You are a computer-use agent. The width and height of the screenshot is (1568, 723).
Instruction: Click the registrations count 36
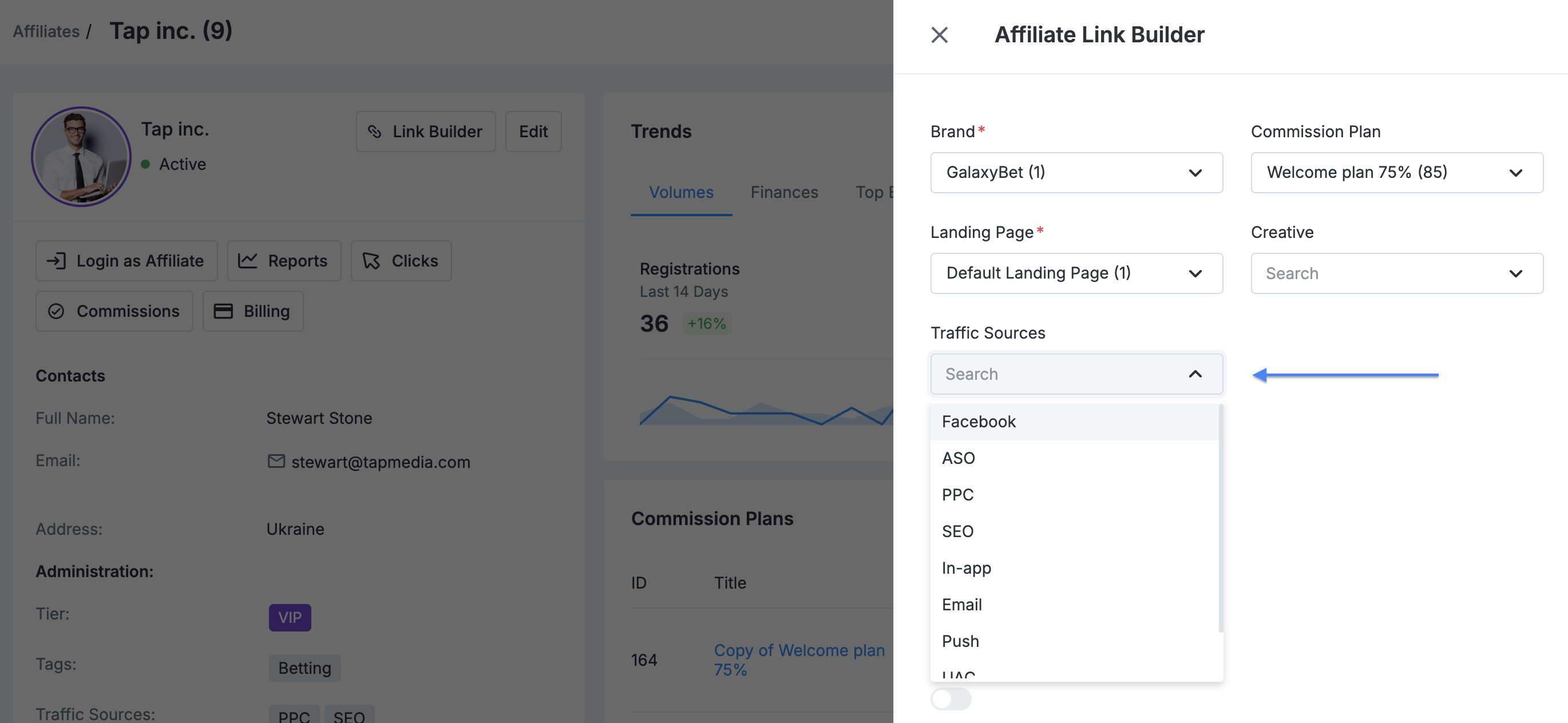[654, 323]
